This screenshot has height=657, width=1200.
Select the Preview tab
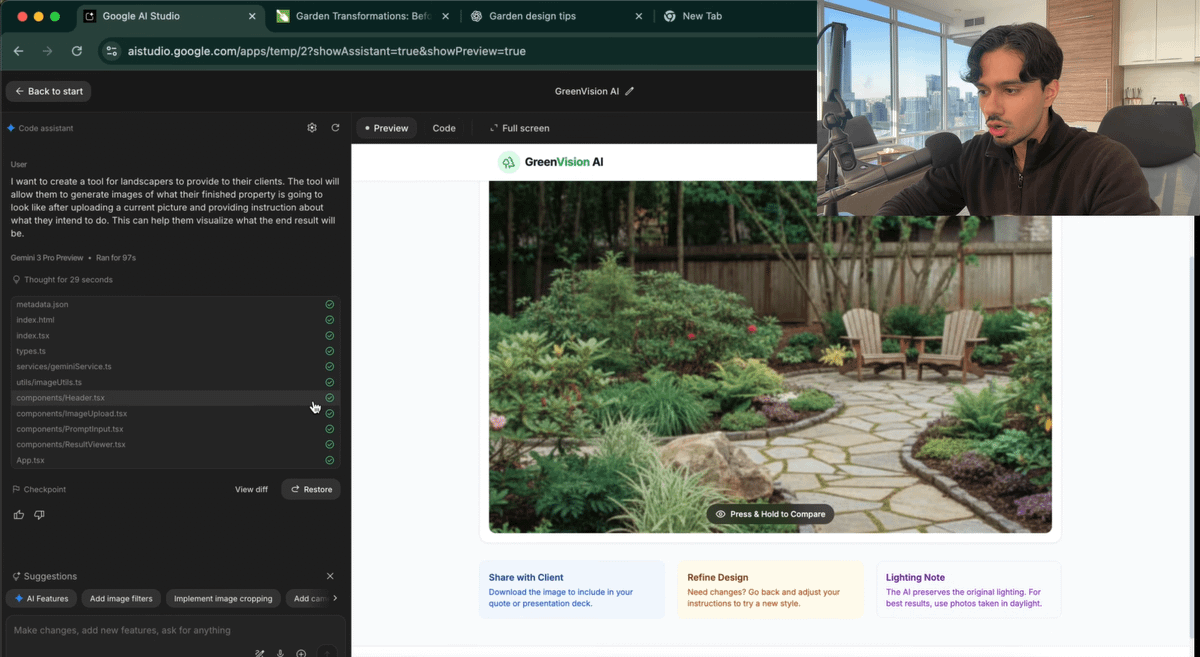tap(386, 128)
